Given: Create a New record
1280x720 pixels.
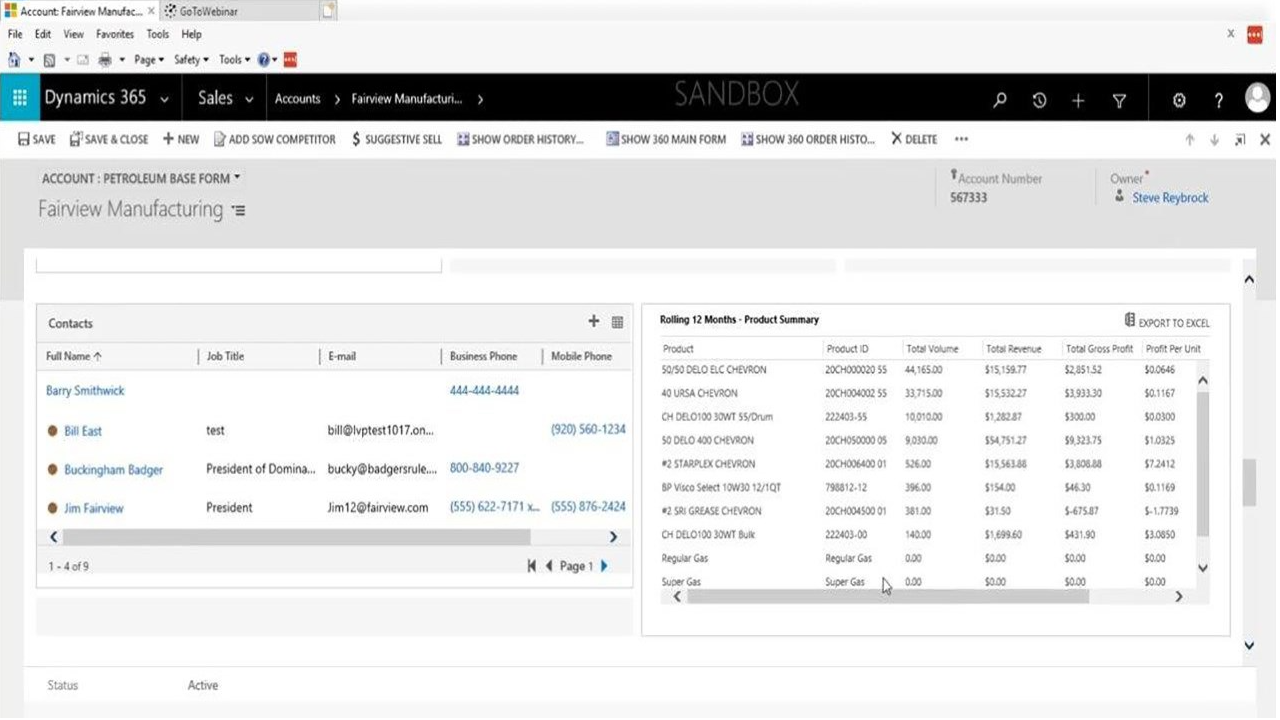Looking at the screenshot, I should point(181,139).
